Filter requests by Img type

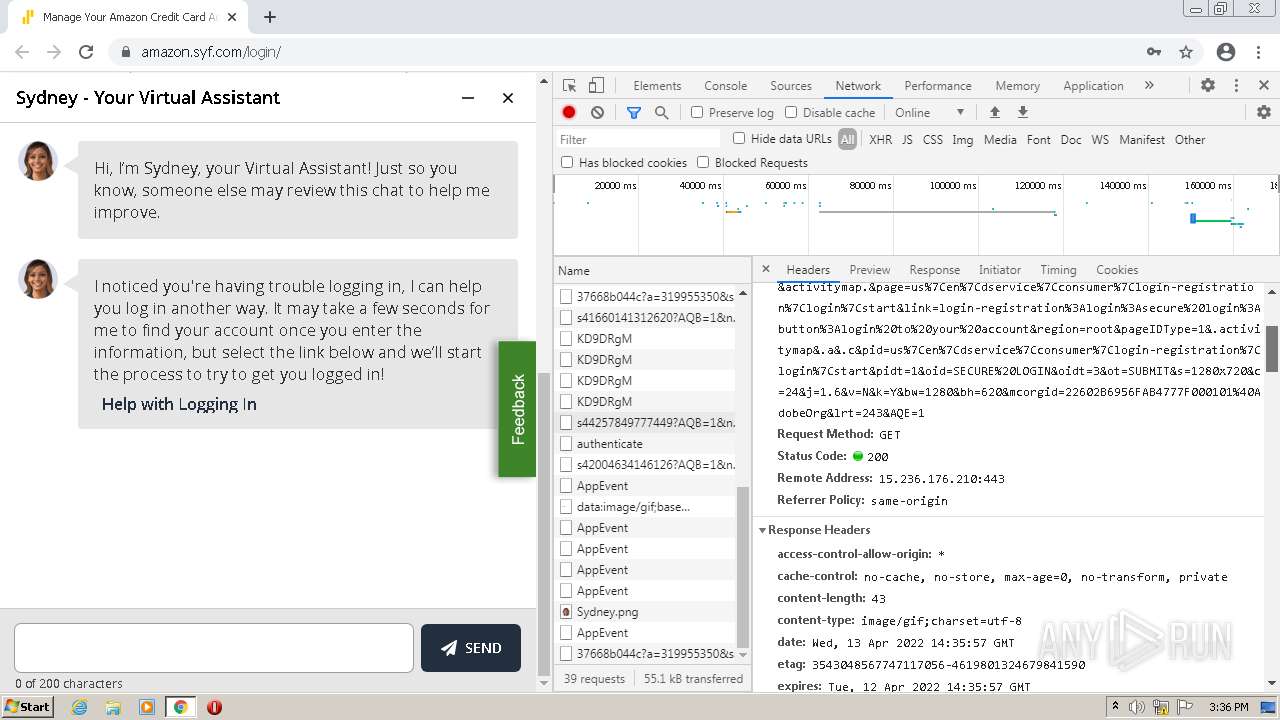point(963,140)
